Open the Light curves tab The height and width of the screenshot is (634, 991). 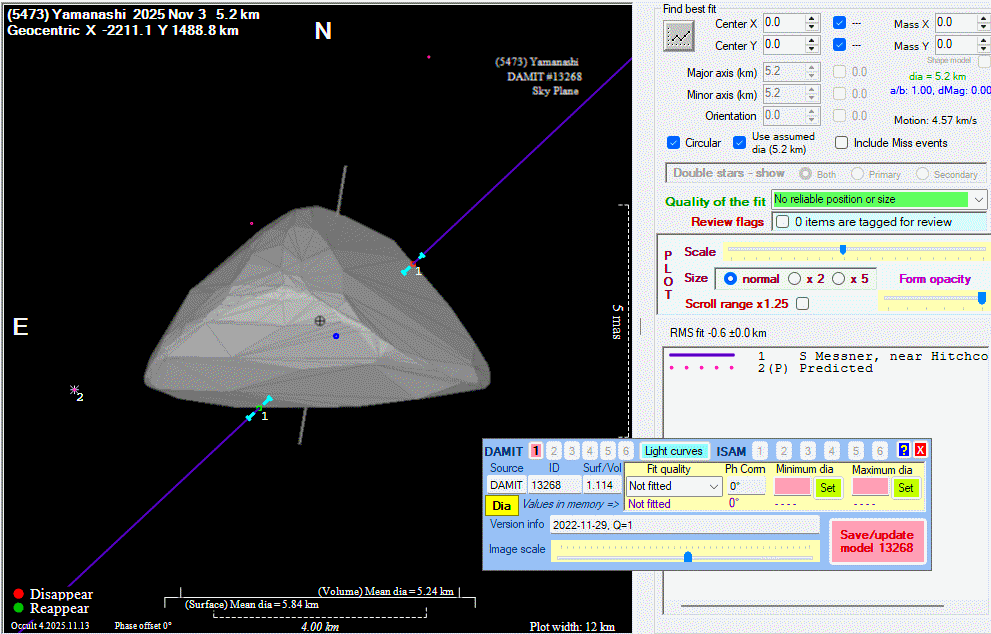point(673,451)
